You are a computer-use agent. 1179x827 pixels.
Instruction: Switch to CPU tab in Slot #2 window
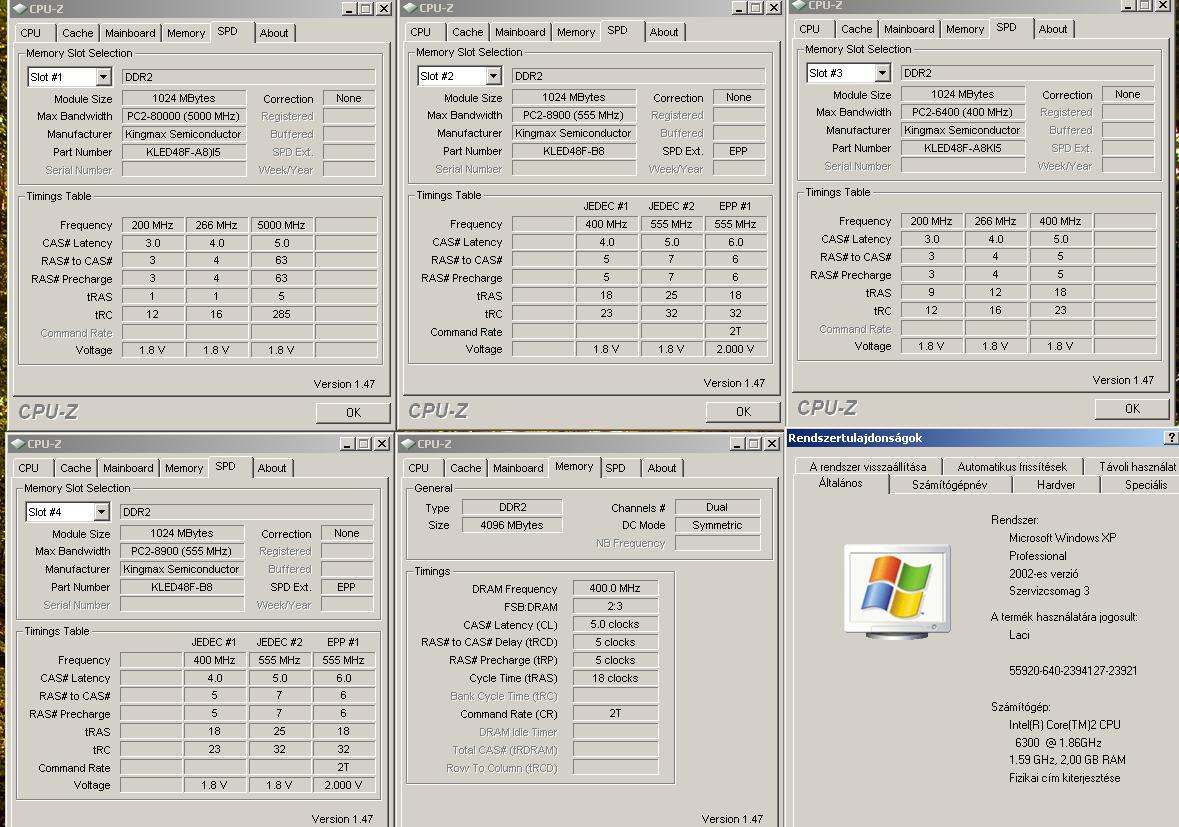click(420, 32)
